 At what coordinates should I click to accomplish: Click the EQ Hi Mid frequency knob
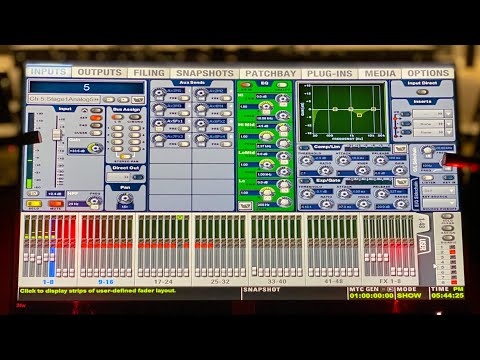283,143
